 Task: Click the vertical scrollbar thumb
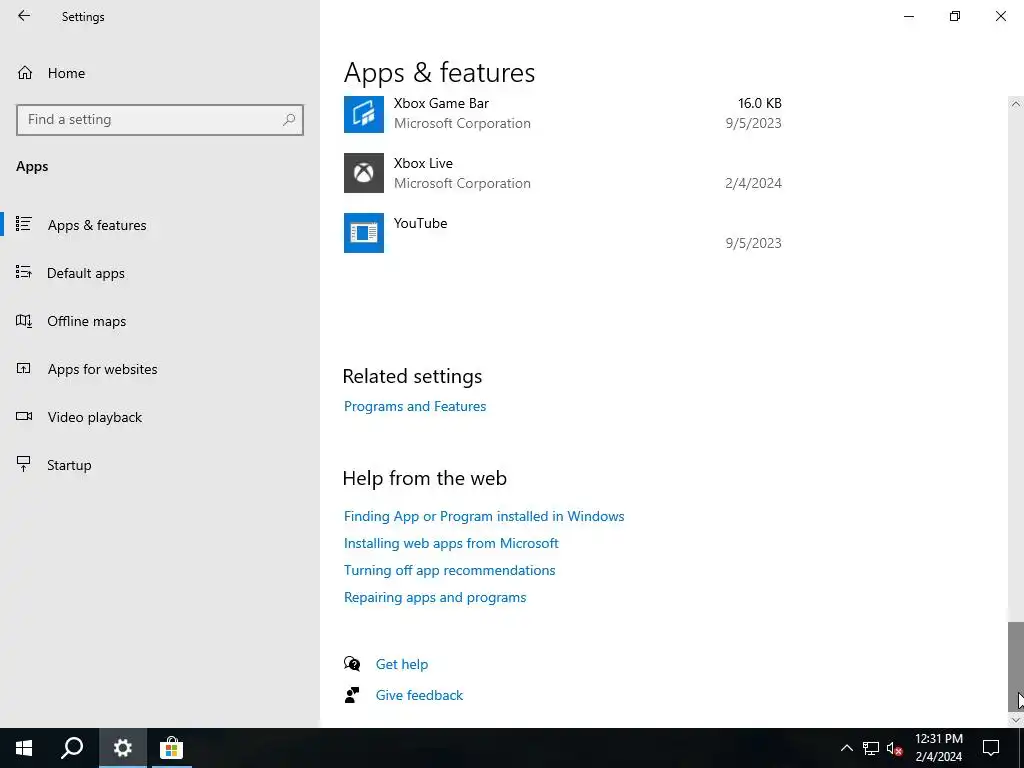[1016, 667]
